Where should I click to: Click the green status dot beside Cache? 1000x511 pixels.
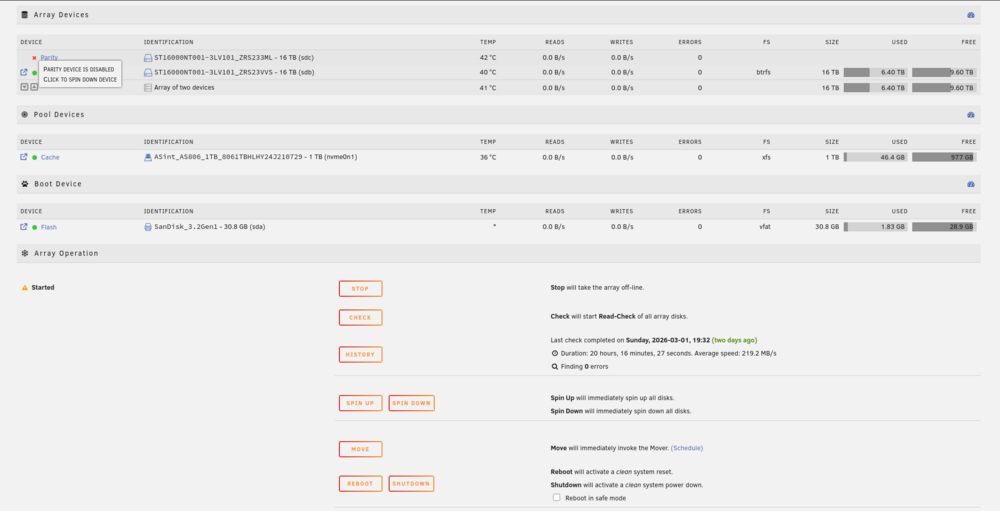pos(34,158)
